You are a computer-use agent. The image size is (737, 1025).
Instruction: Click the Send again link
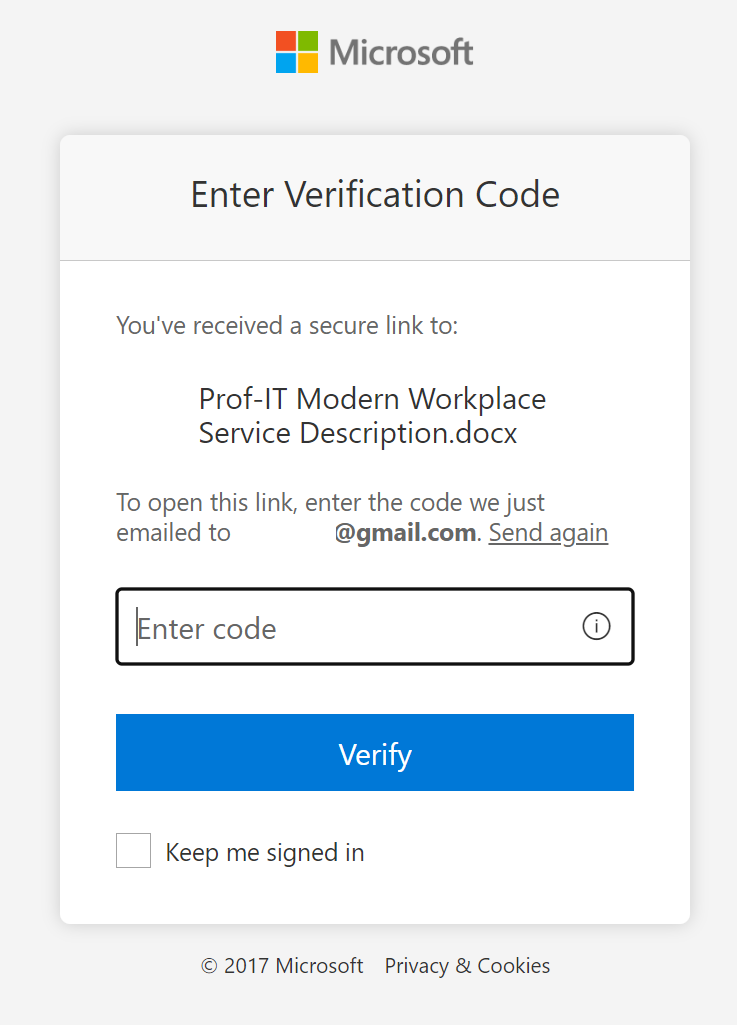[548, 533]
